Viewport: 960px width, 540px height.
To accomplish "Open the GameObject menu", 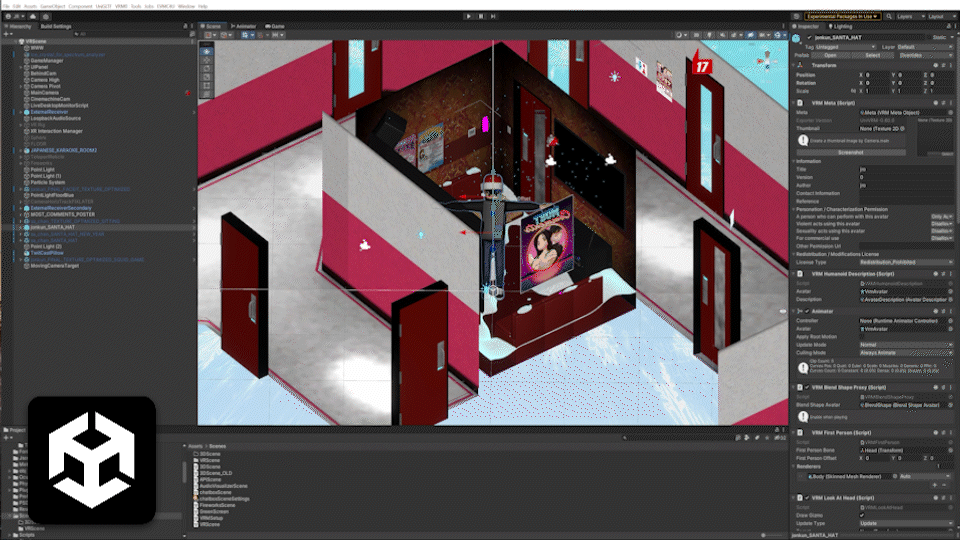I will (51, 5).
